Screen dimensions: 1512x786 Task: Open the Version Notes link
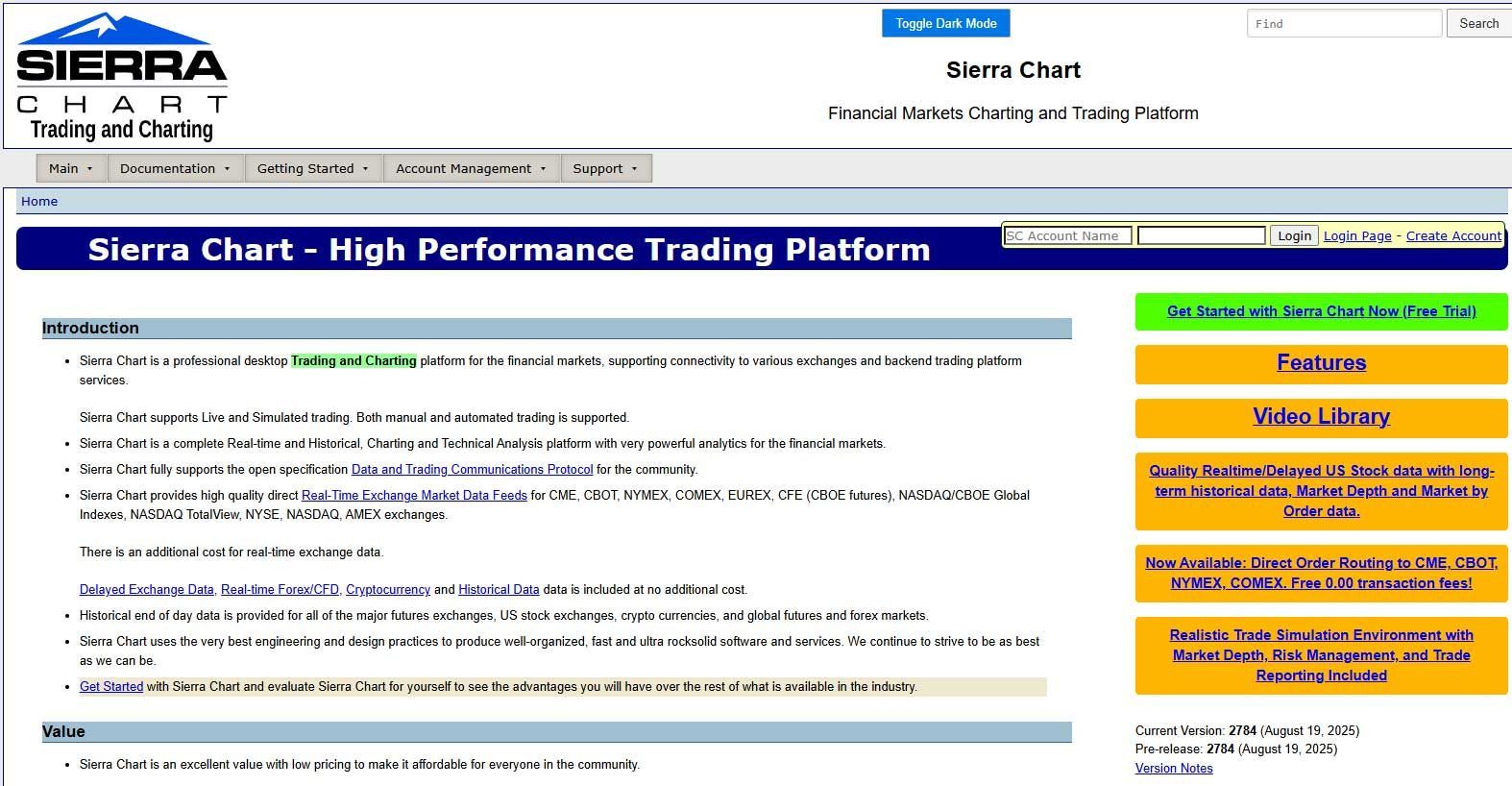tap(1174, 768)
